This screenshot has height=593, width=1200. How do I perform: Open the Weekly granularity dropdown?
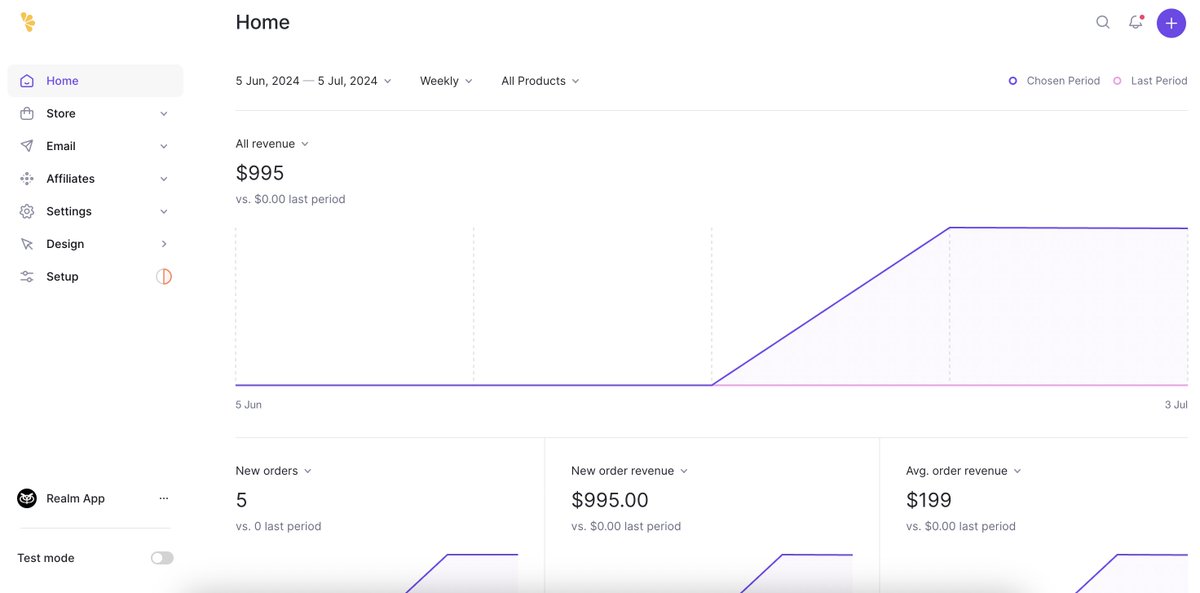point(445,80)
